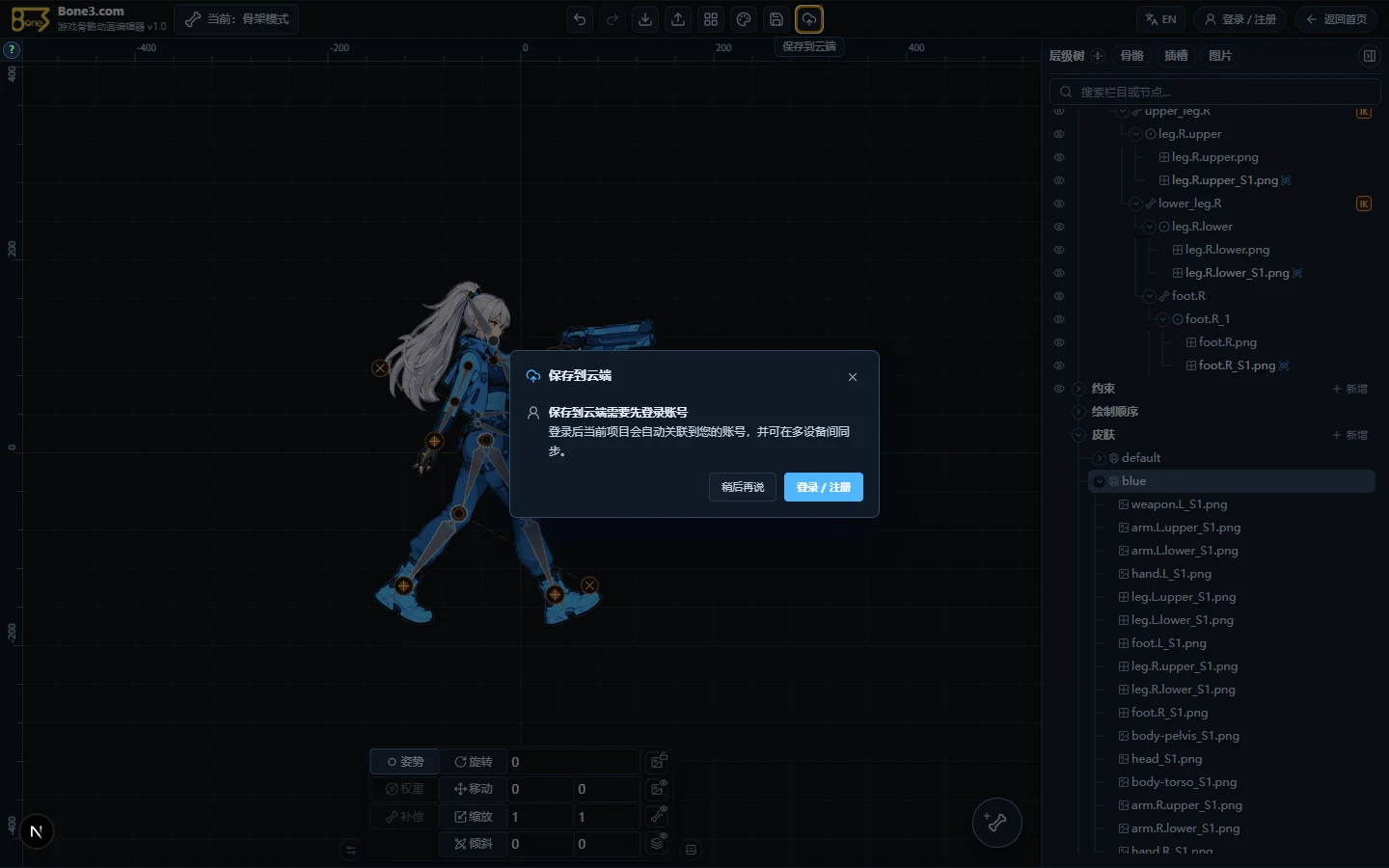1389x868 pixels.
Task: Click the 登录 / 注册 dialog button
Action: point(824,487)
